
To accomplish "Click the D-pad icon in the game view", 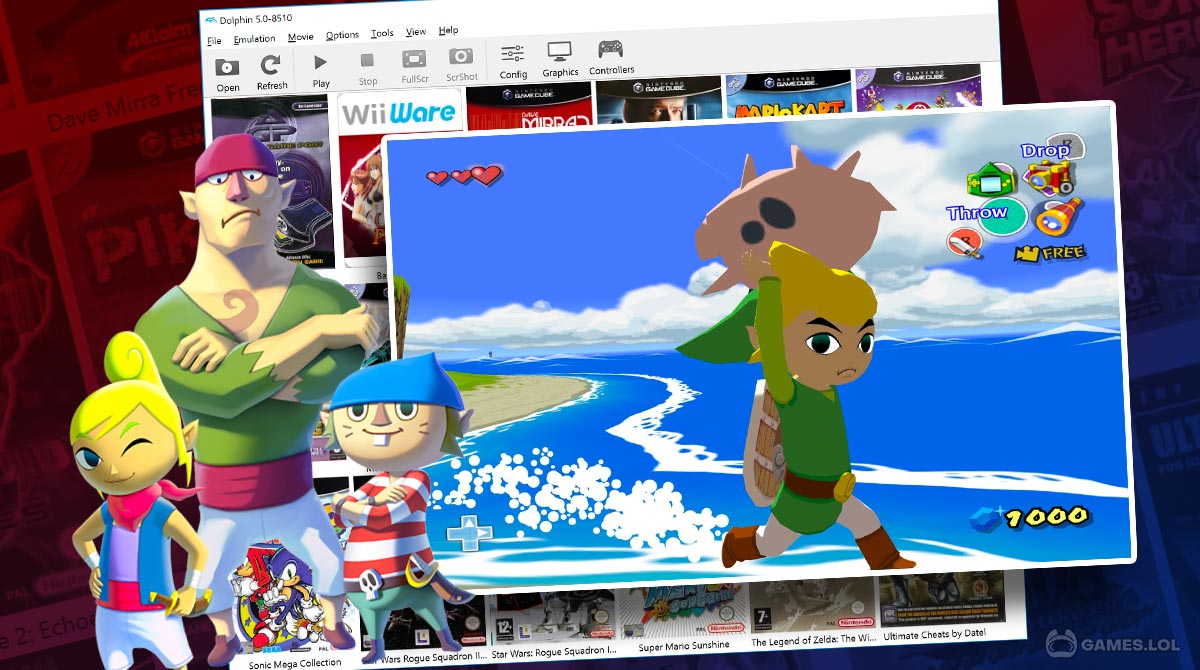I will click(x=468, y=533).
